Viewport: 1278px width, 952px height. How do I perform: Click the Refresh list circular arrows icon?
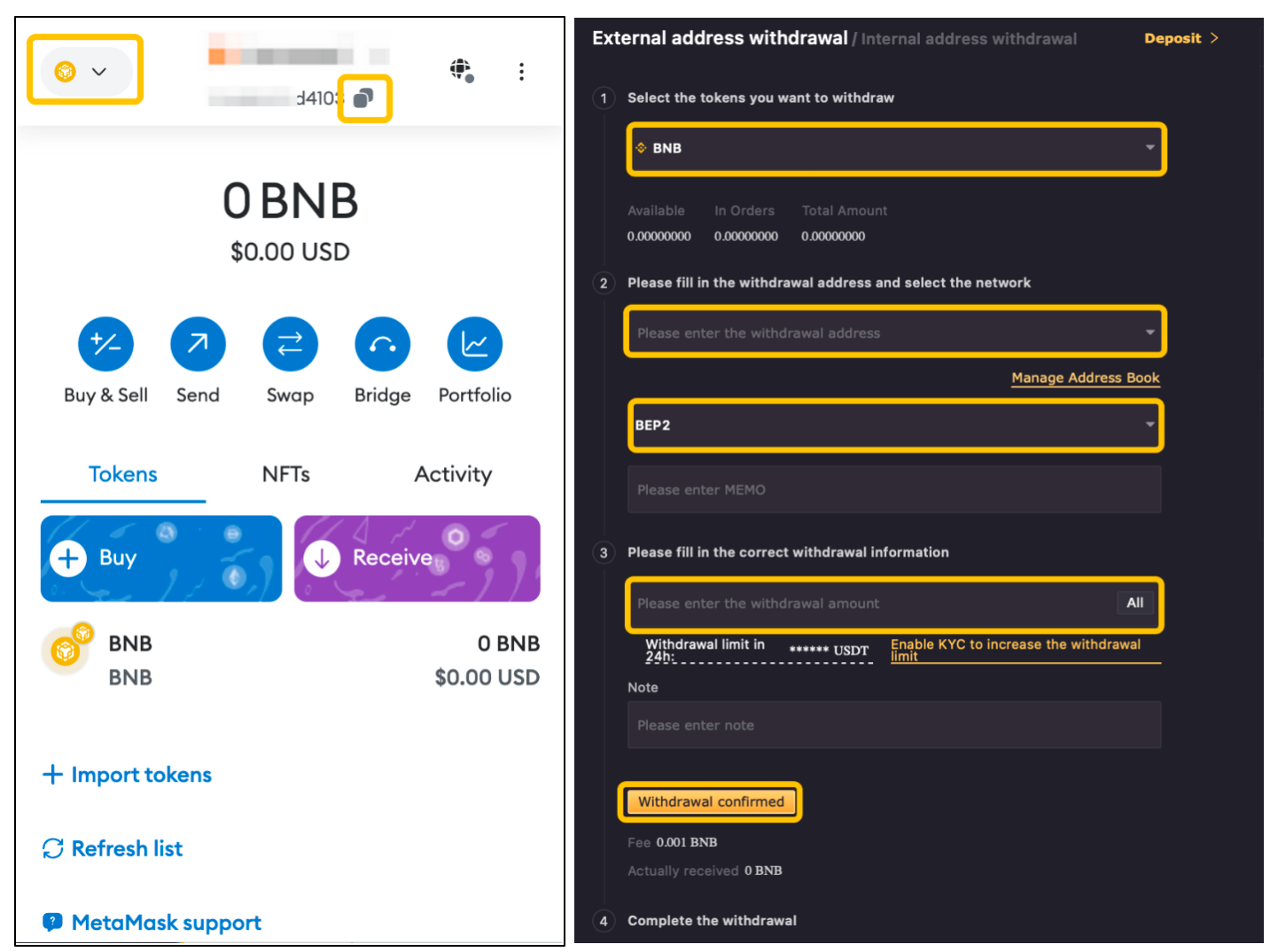pos(53,848)
